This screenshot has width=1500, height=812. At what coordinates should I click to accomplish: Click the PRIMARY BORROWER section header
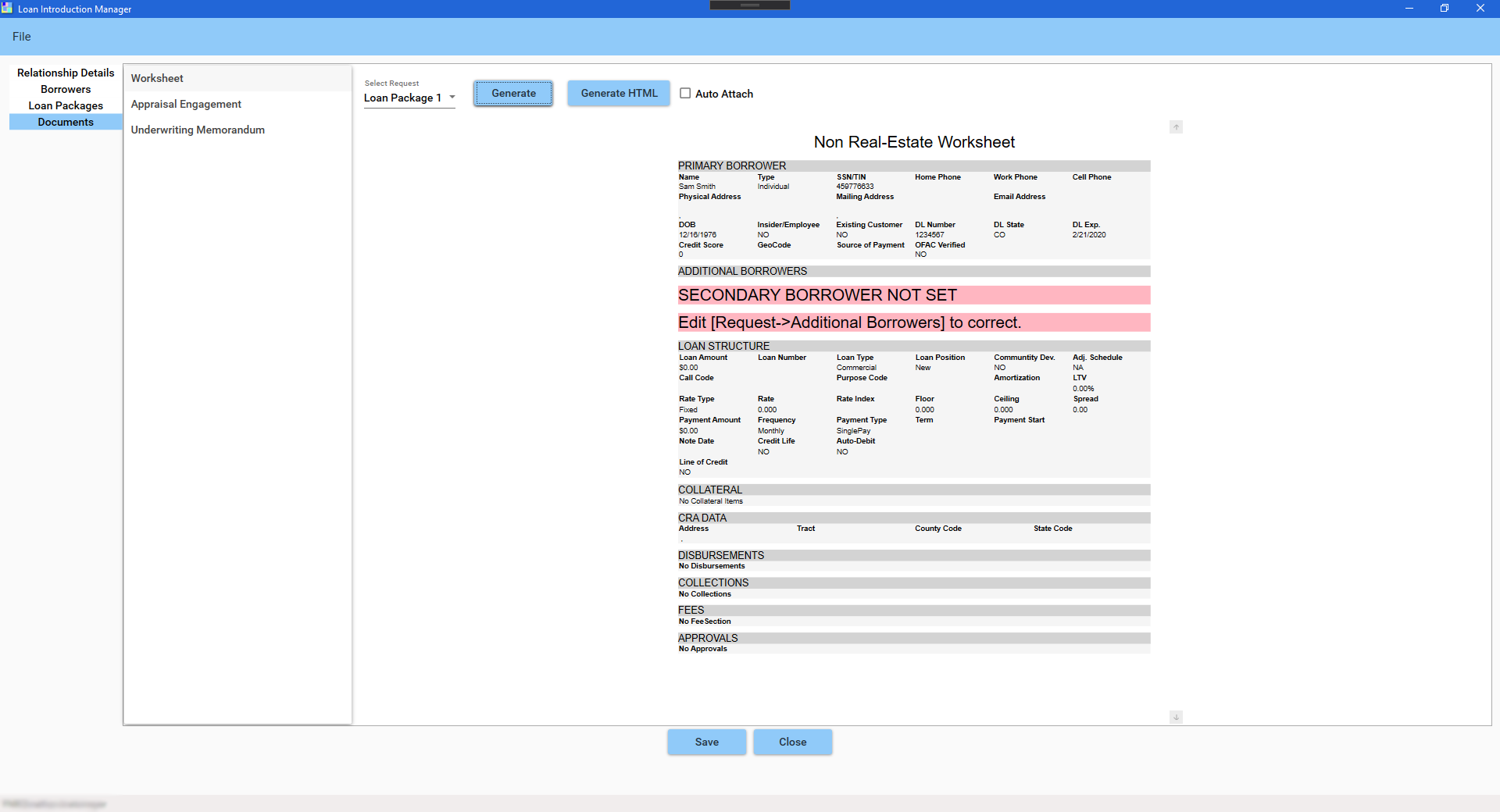point(914,166)
